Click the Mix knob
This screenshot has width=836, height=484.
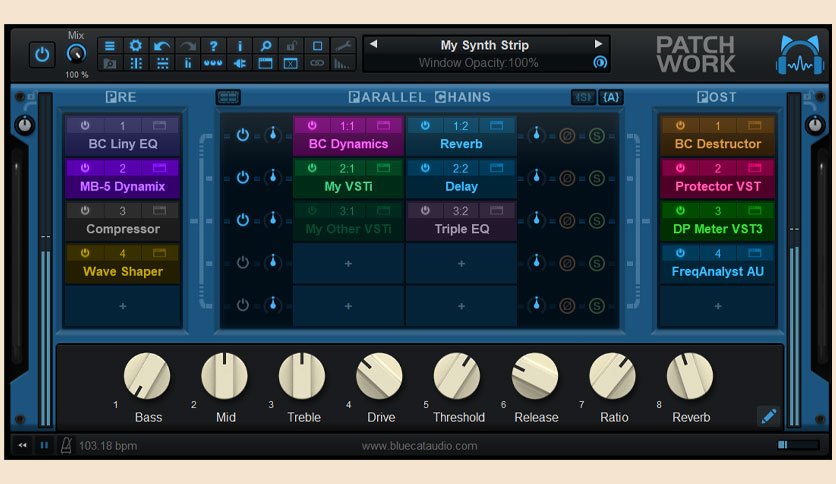(76, 54)
